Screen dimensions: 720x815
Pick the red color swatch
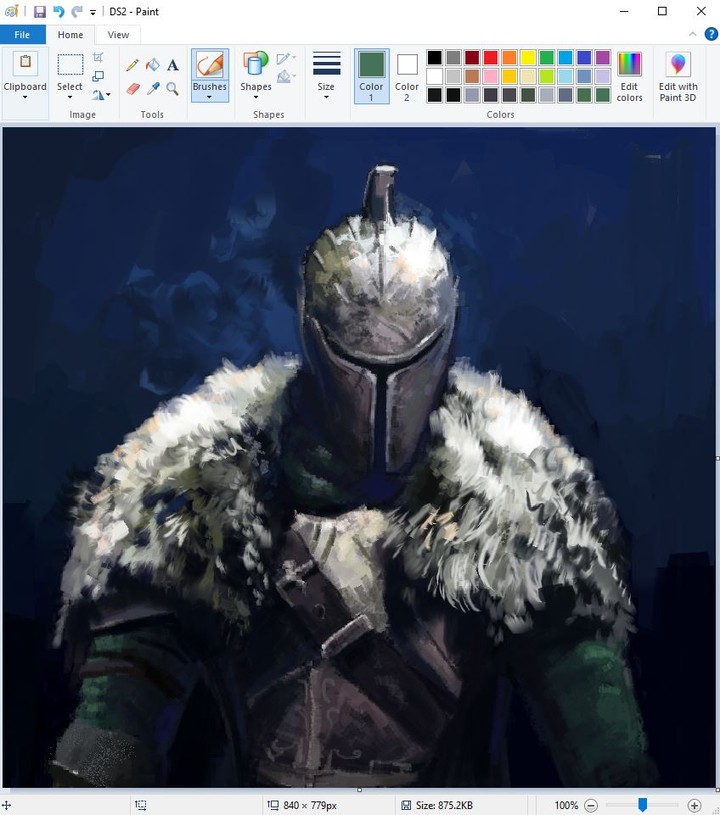pos(491,57)
